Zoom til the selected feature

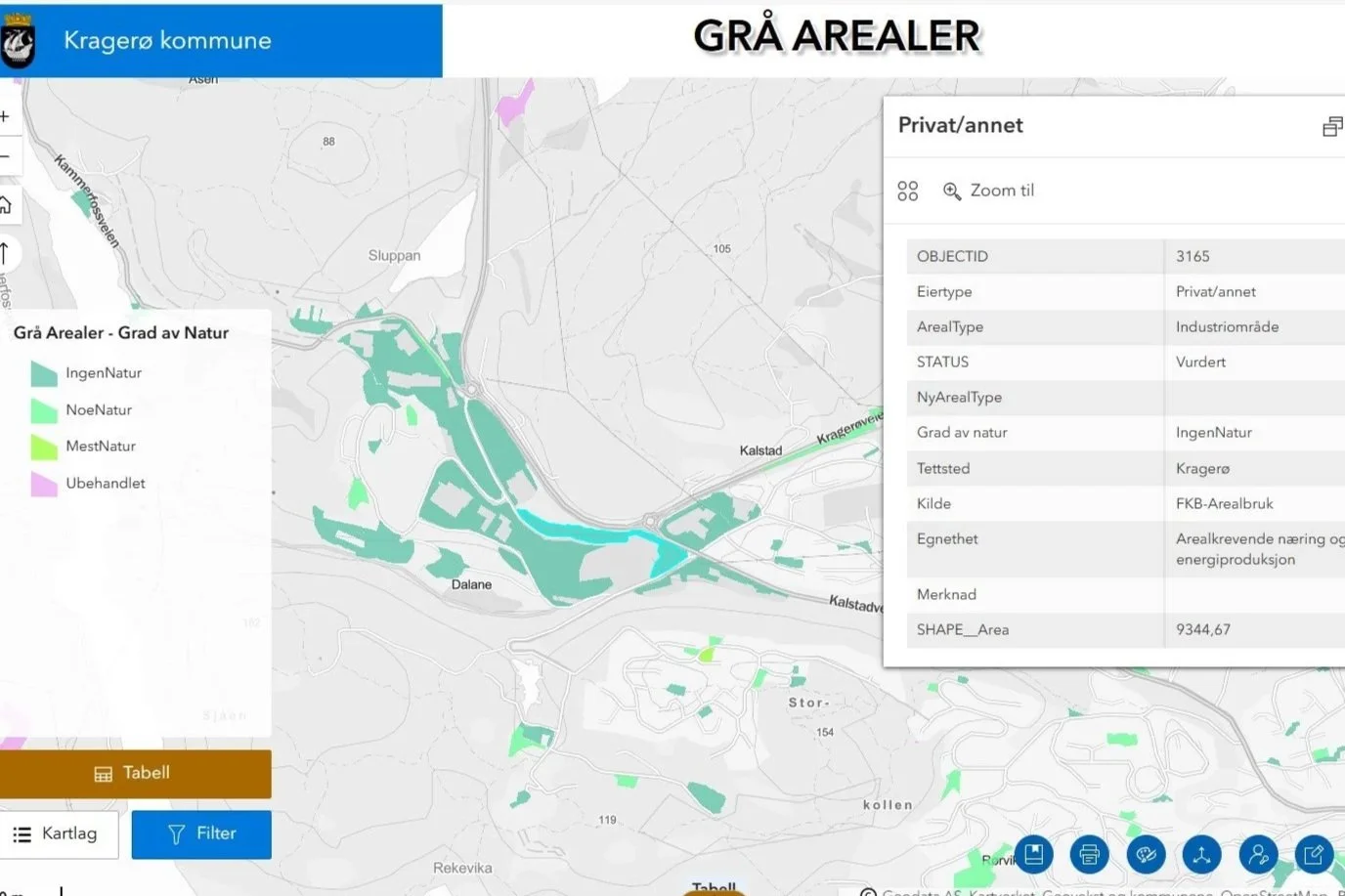coord(988,191)
